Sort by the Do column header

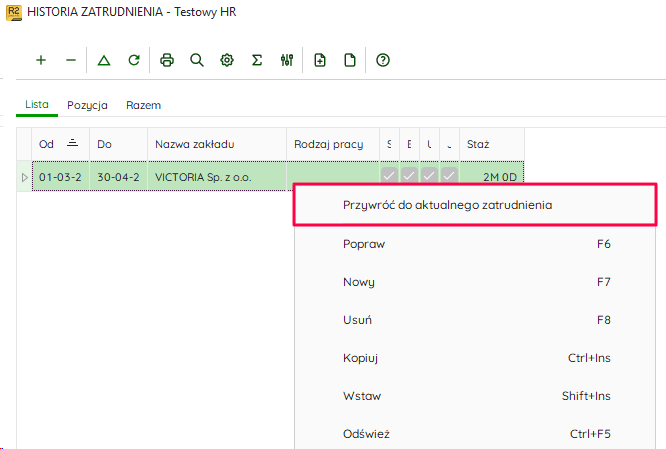[119, 144]
